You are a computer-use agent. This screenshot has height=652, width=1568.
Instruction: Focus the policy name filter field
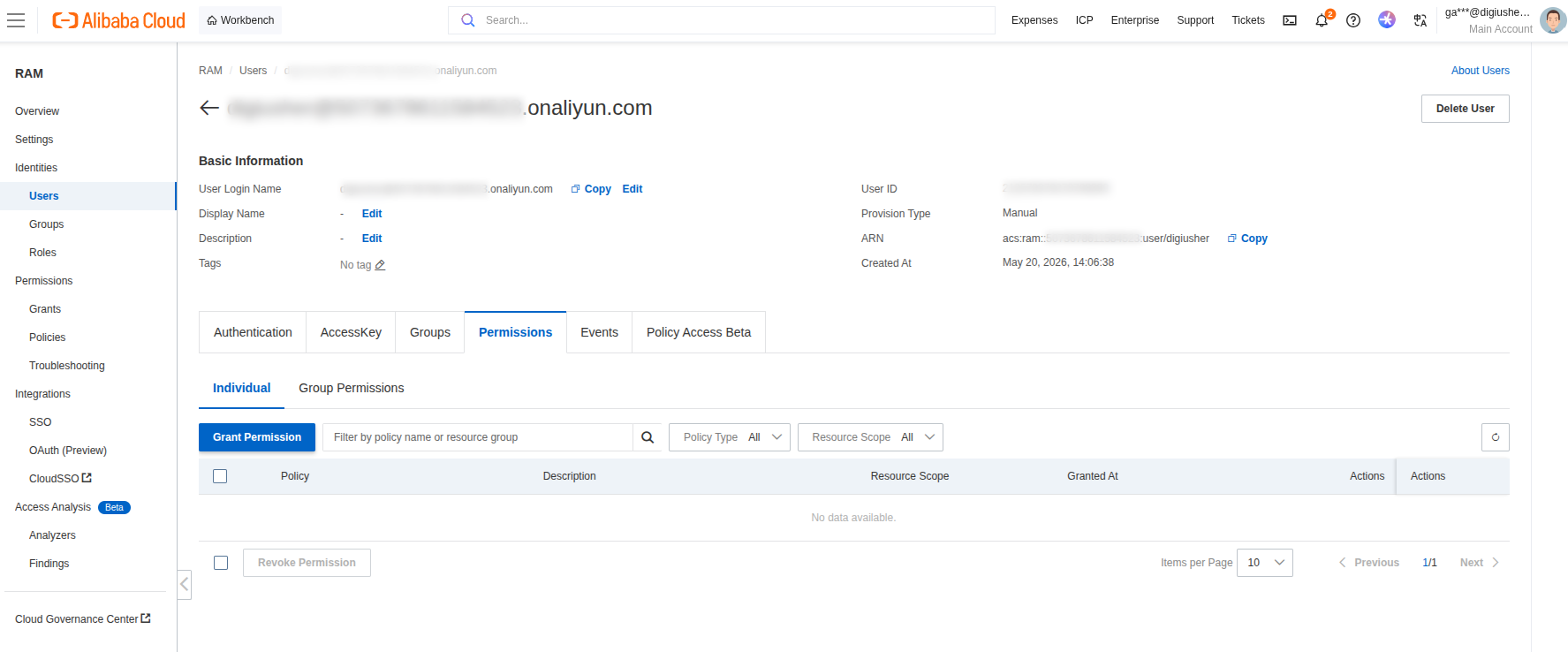(x=478, y=437)
